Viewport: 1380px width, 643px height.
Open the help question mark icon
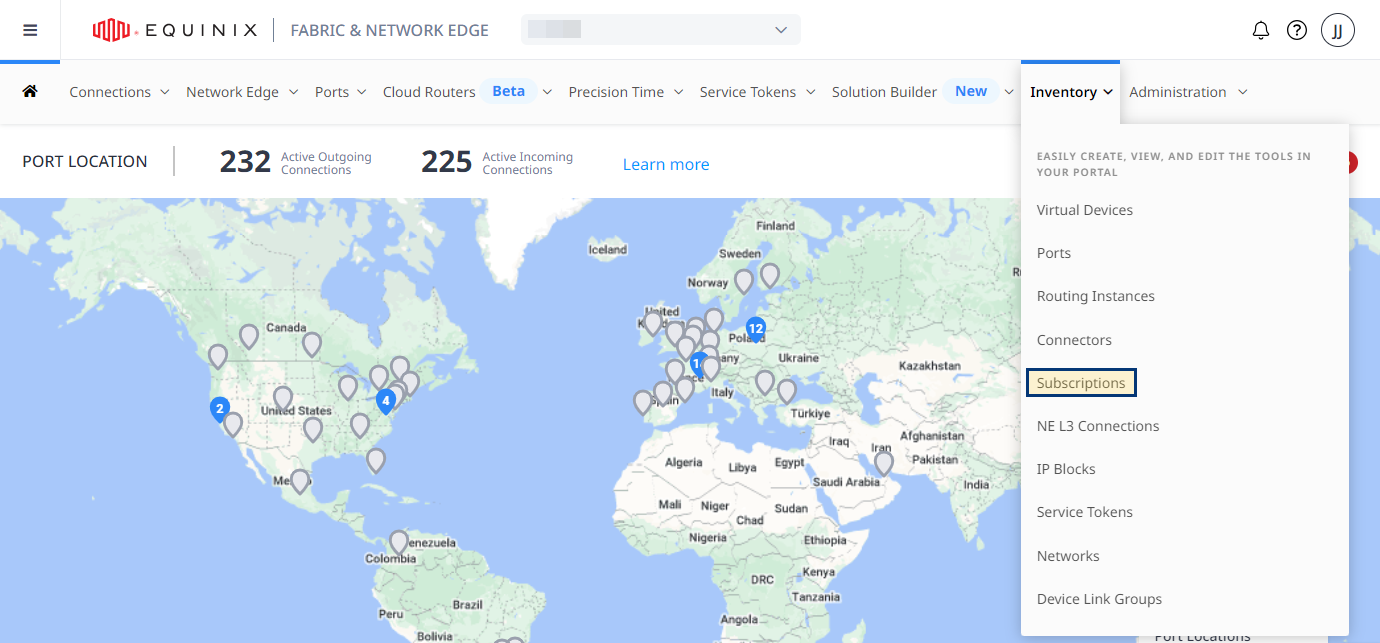click(1297, 30)
